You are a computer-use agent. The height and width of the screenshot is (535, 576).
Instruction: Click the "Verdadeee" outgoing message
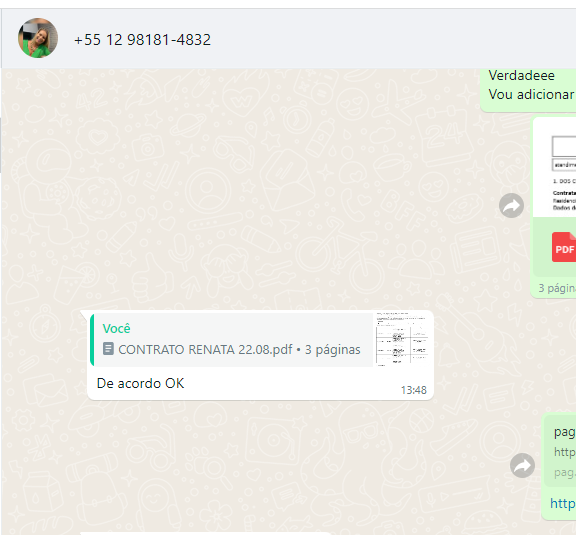tap(521, 75)
